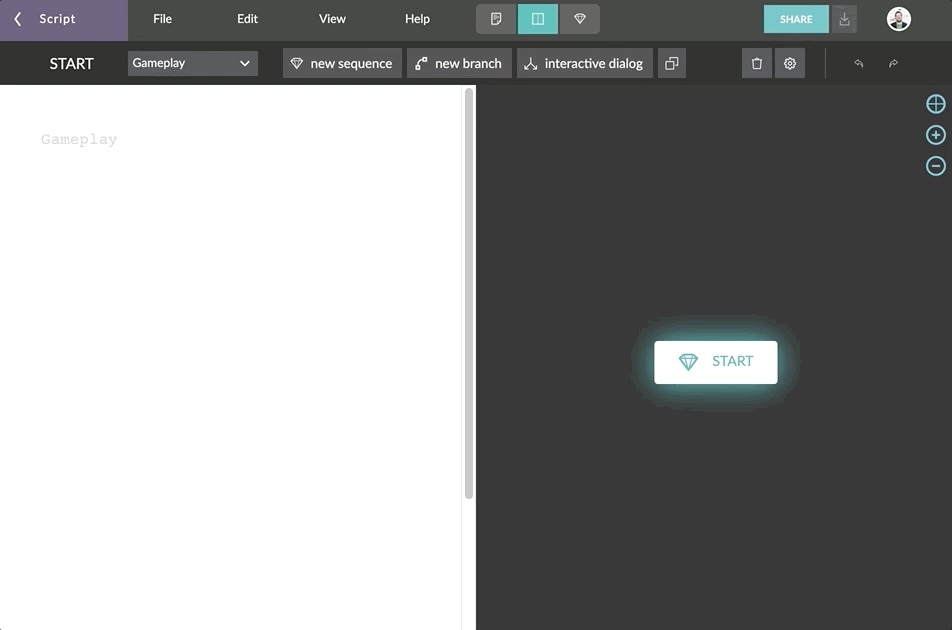Open settings gear in toolbar
The width and height of the screenshot is (952, 630).
point(790,63)
